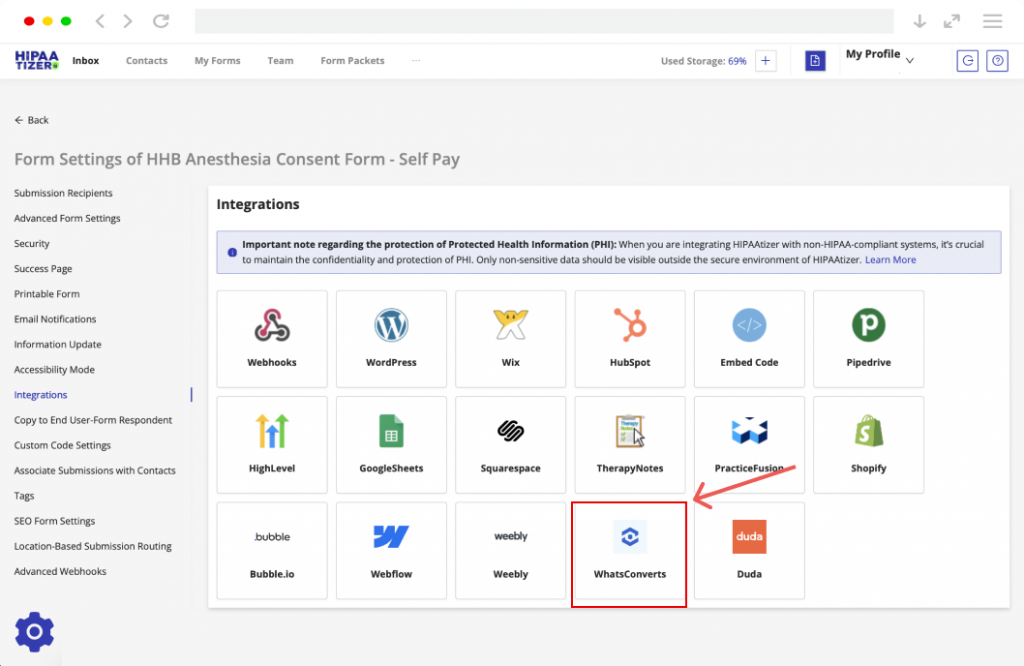Open the browser hamburger menu
1024x666 pixels.
pyautogui.click(x=992, y=21)
